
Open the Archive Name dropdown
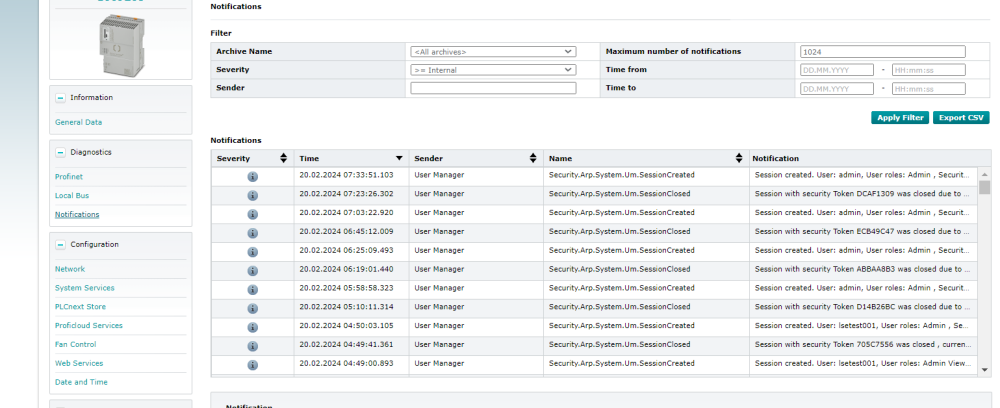click(493, 52)
